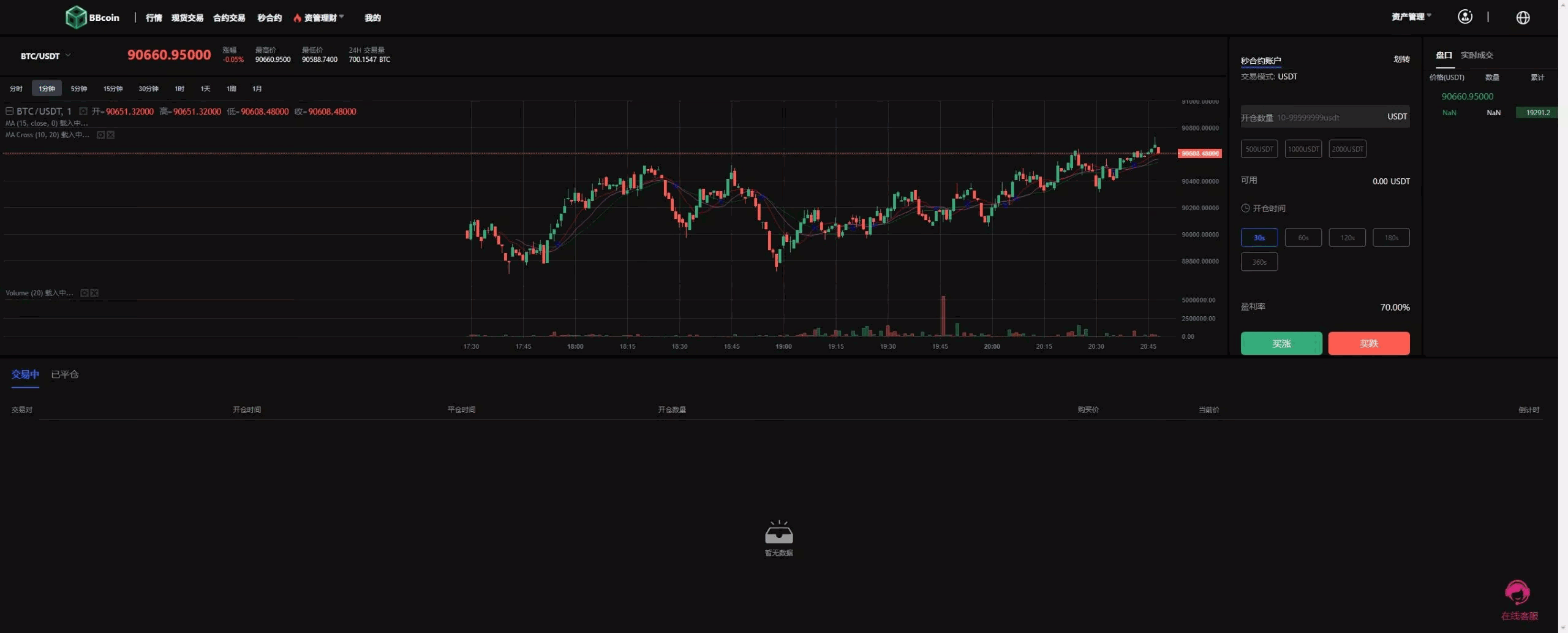
Task: Select the 60s open duration
Action: (x=1303, y=238)
